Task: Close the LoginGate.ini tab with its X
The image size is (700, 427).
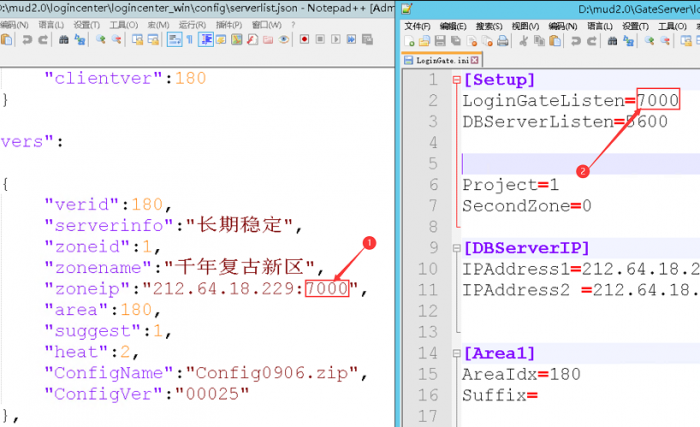Action: tap(477, 60)
